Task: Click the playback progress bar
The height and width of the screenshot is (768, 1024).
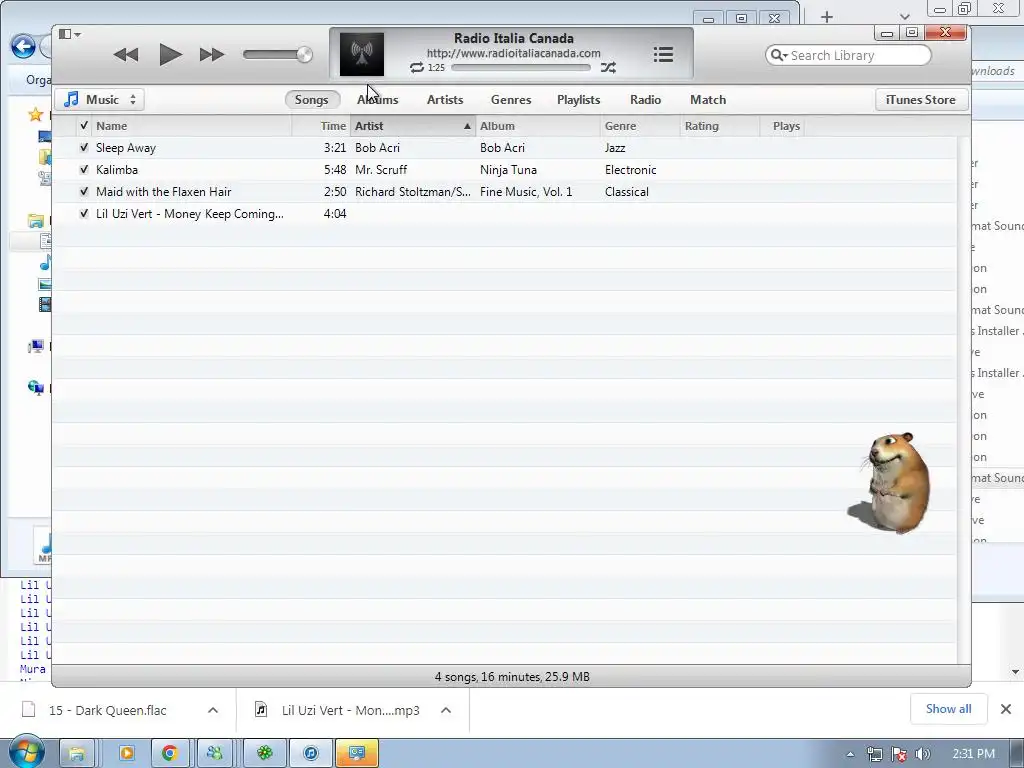Action: coord(520,67)
